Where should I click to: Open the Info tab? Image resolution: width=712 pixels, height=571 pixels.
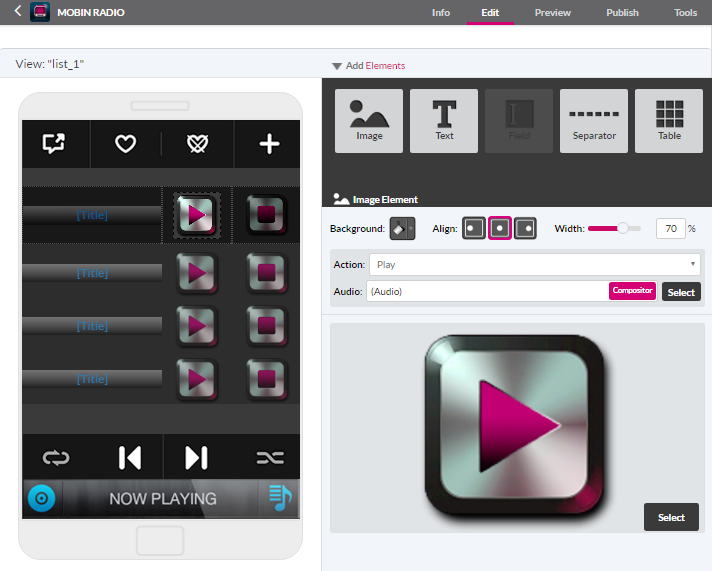click(440, 13)
